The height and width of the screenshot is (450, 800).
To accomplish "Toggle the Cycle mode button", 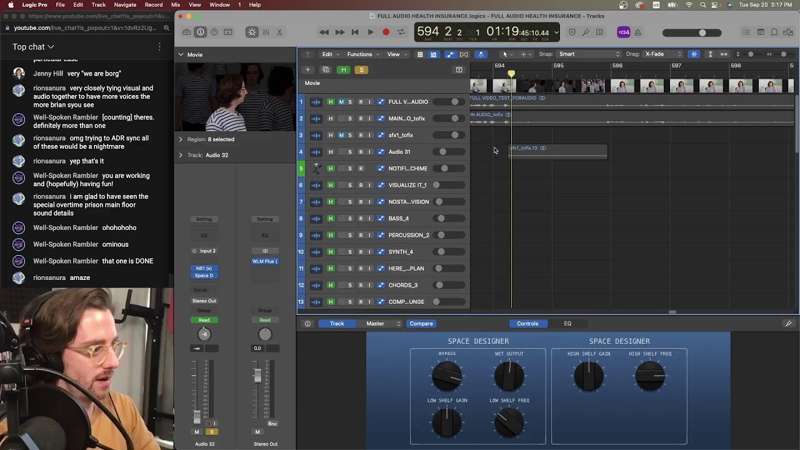I will (x=402, y=32).
